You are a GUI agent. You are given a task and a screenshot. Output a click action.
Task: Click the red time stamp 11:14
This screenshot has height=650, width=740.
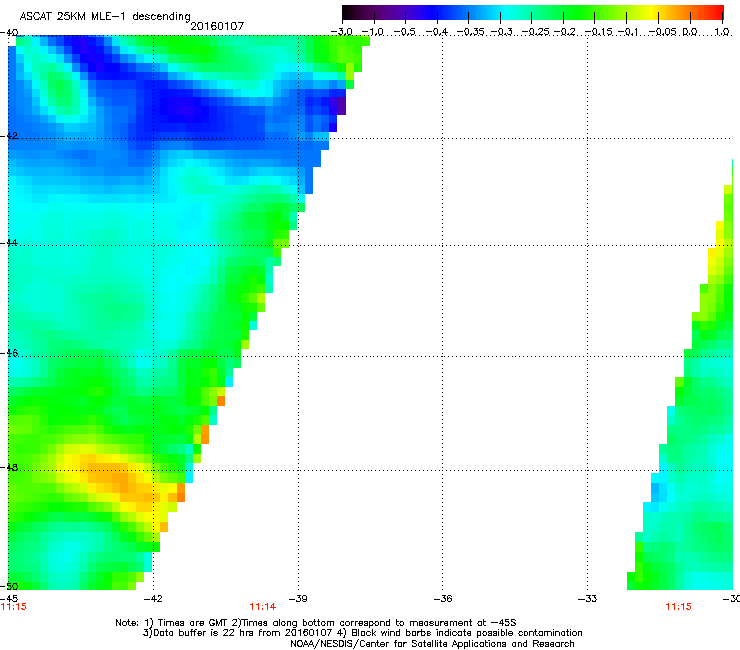point(263,607)
